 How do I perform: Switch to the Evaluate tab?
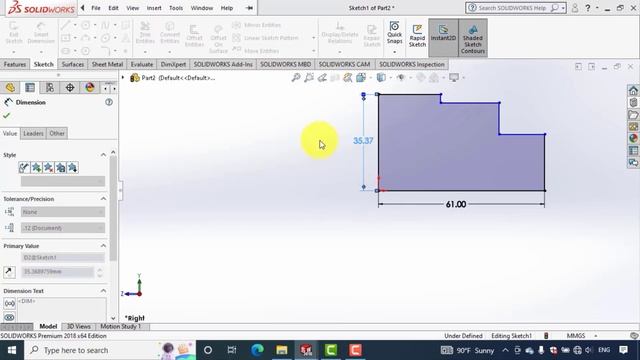click(x=142, y=64)
